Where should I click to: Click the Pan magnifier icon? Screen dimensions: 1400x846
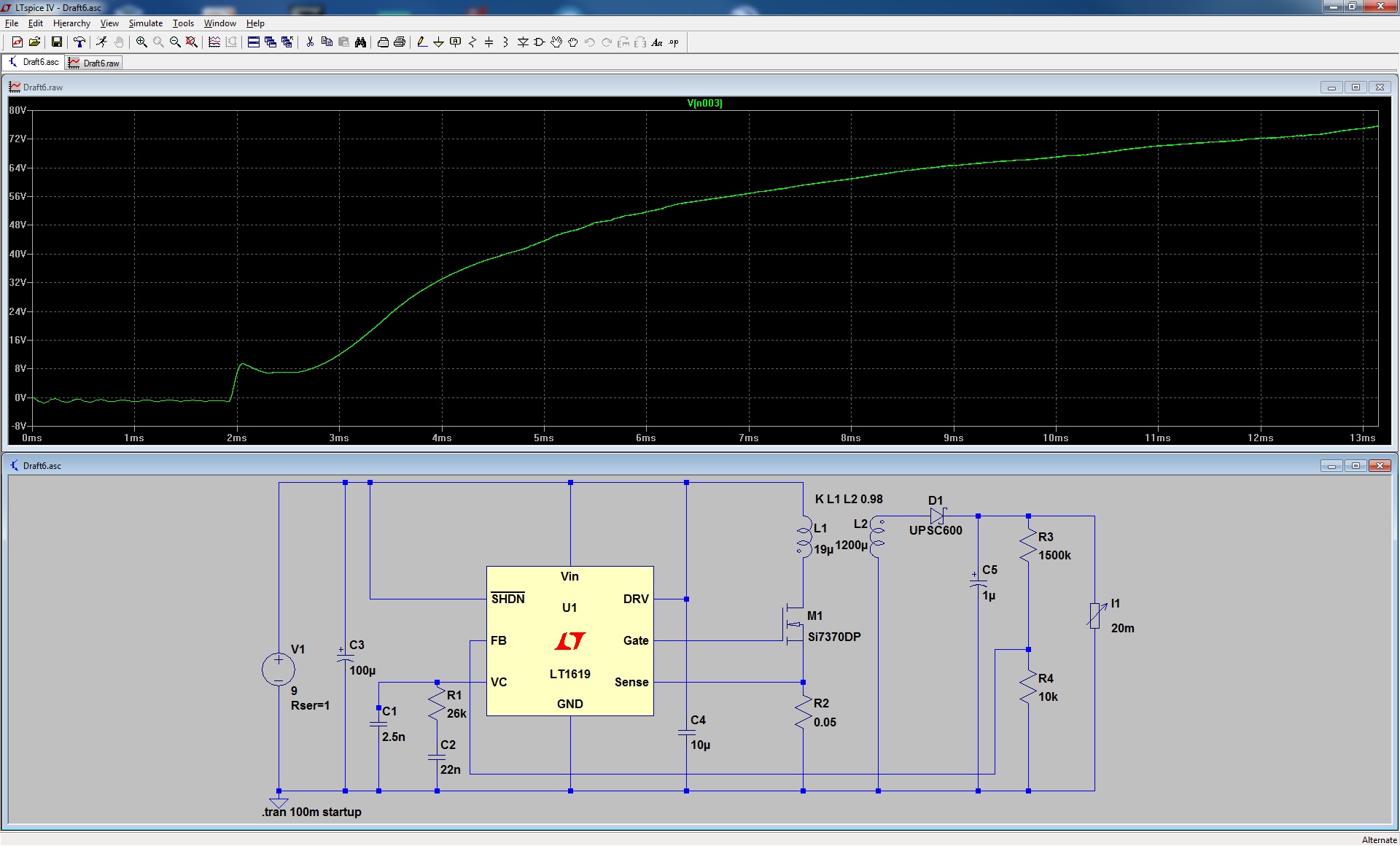158,42
